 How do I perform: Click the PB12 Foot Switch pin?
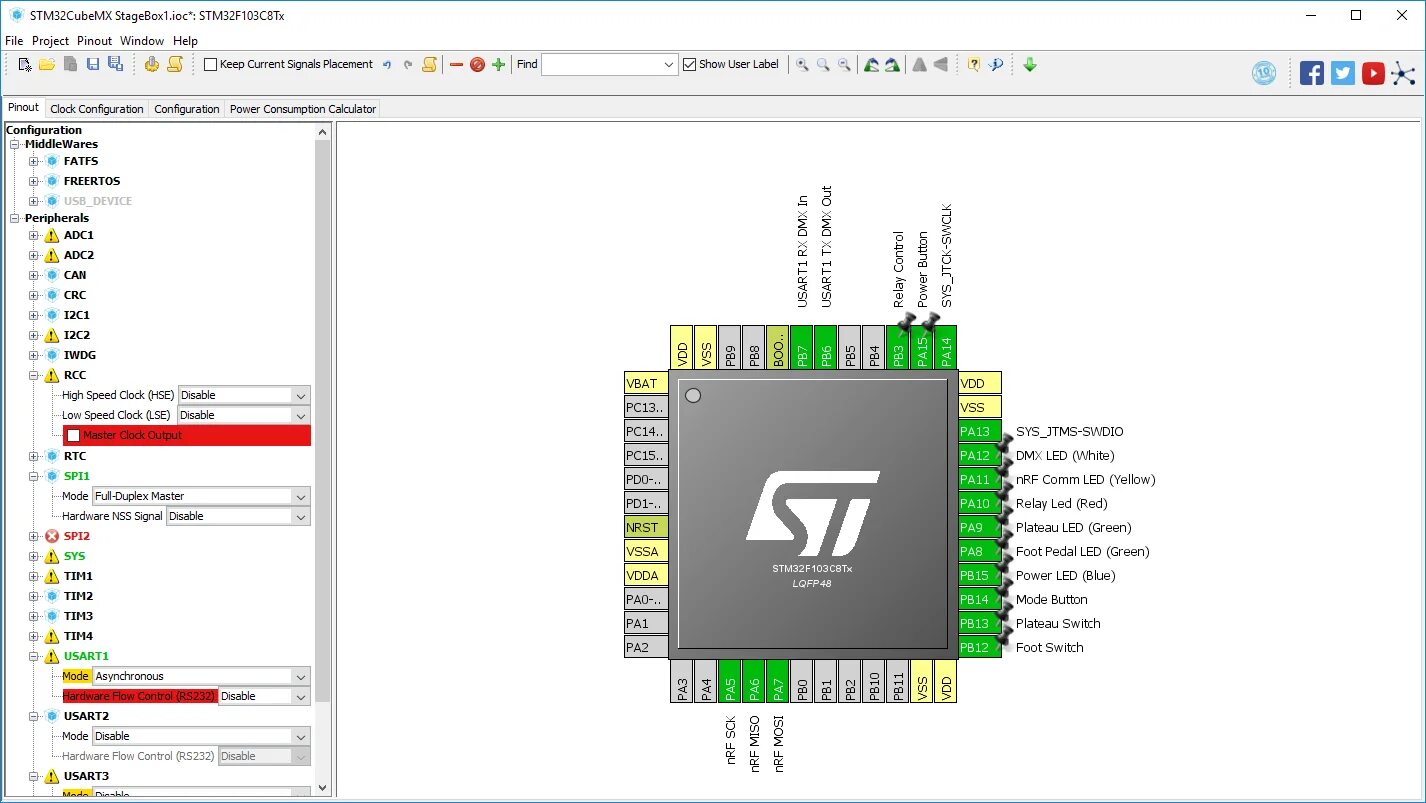click(979, 647)
